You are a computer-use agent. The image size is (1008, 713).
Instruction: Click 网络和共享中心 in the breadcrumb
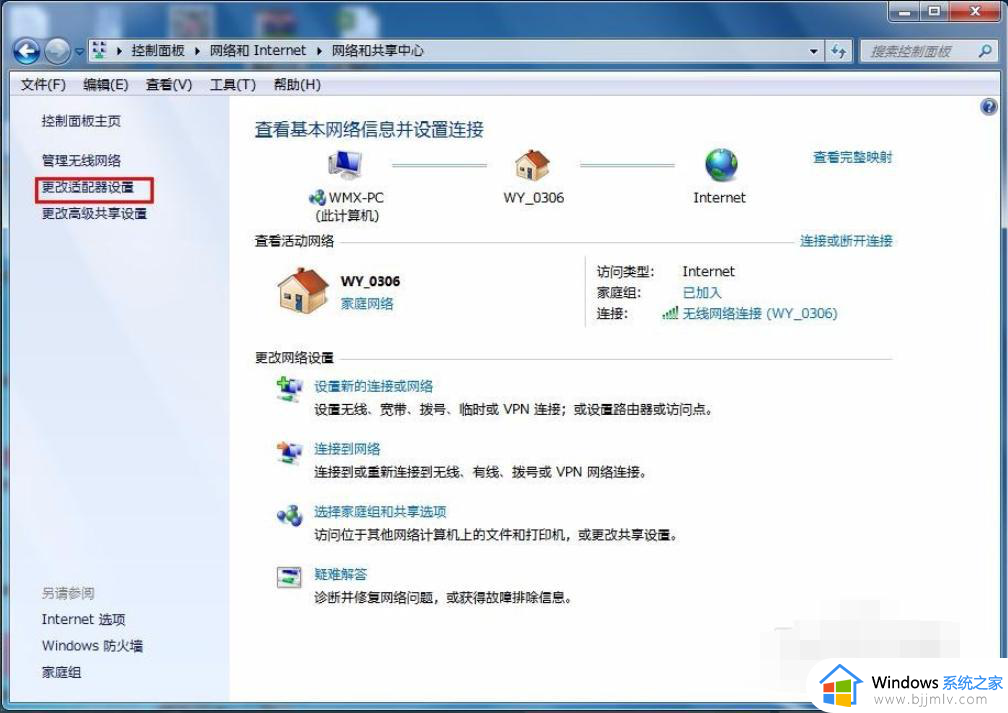[x=377, y=51]
